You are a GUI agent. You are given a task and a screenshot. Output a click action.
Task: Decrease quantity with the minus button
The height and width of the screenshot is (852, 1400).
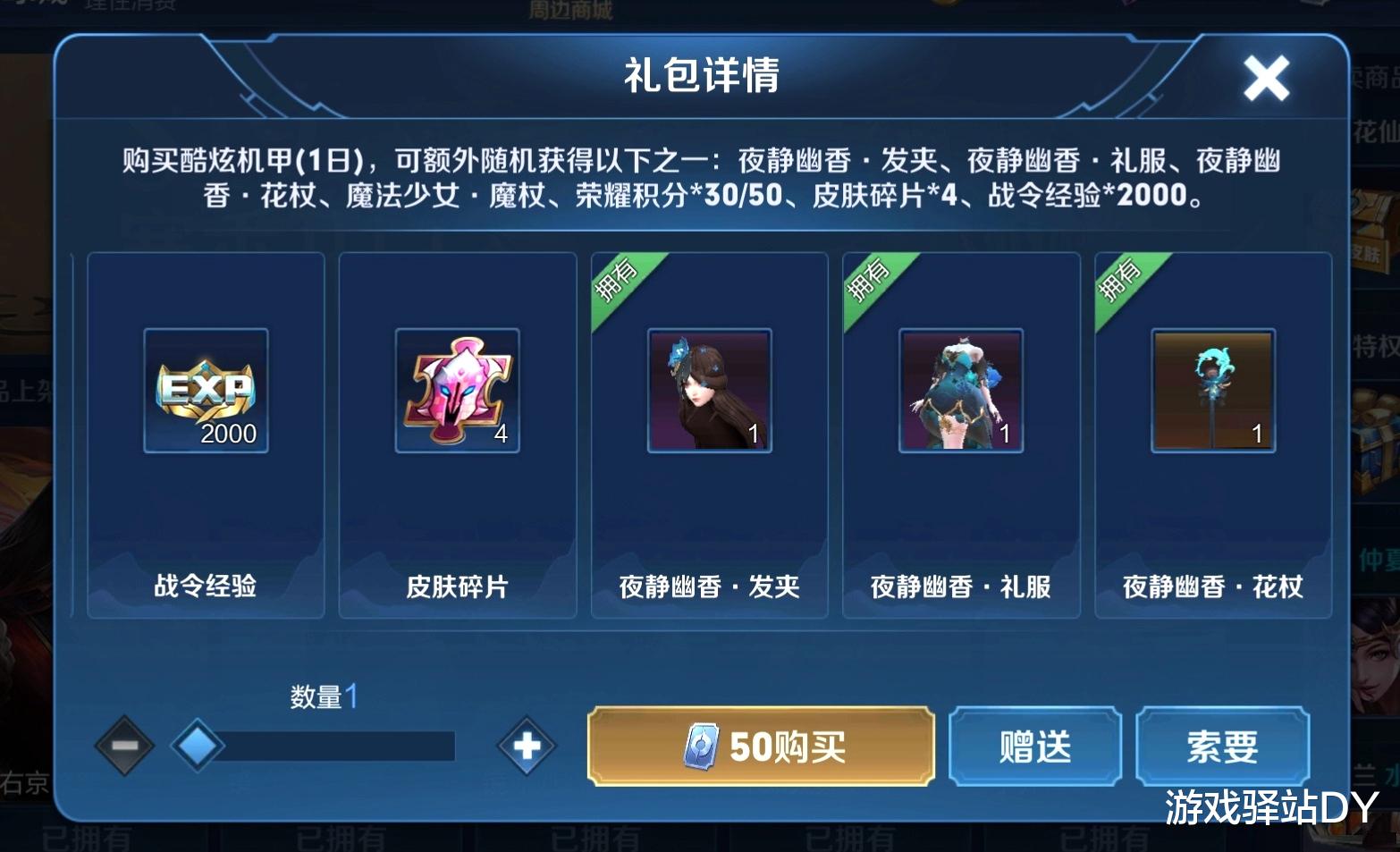point(124,746)
